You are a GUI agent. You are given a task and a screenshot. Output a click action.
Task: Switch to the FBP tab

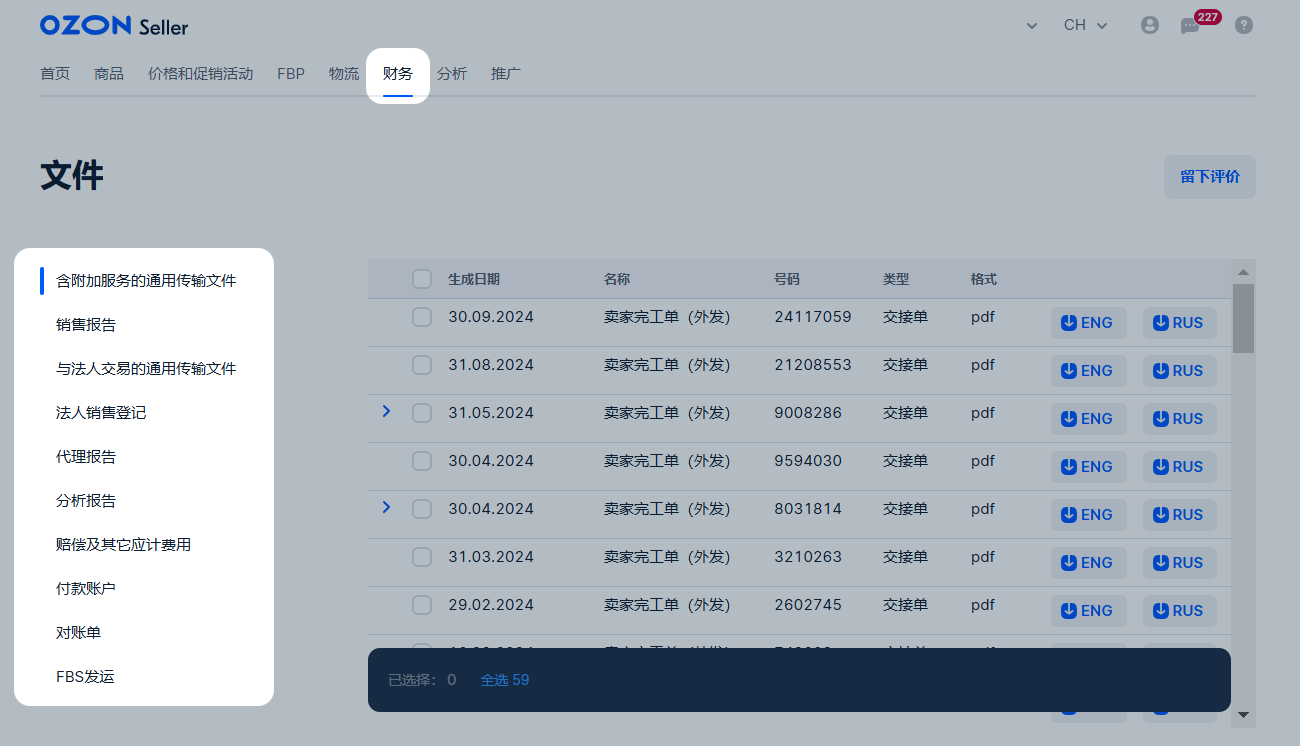coord(291,74)
